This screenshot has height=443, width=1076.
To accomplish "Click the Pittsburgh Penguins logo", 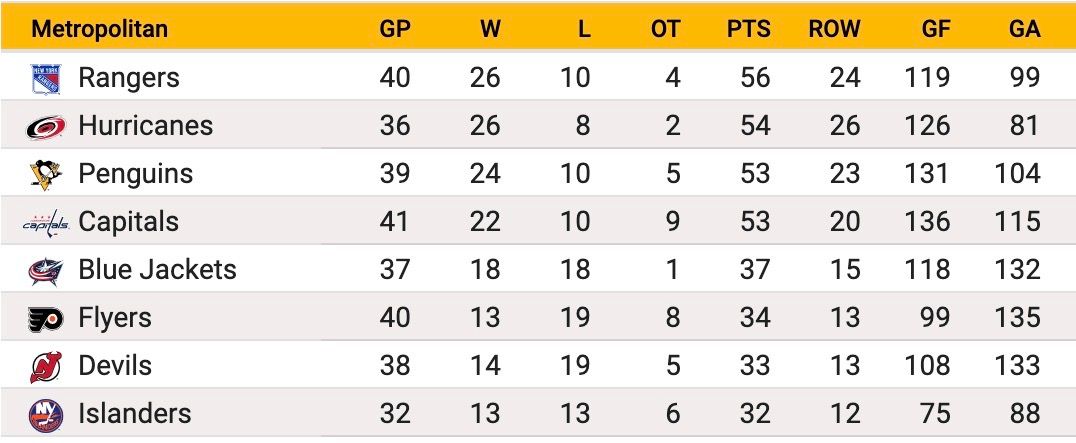I will pos(46,175).
